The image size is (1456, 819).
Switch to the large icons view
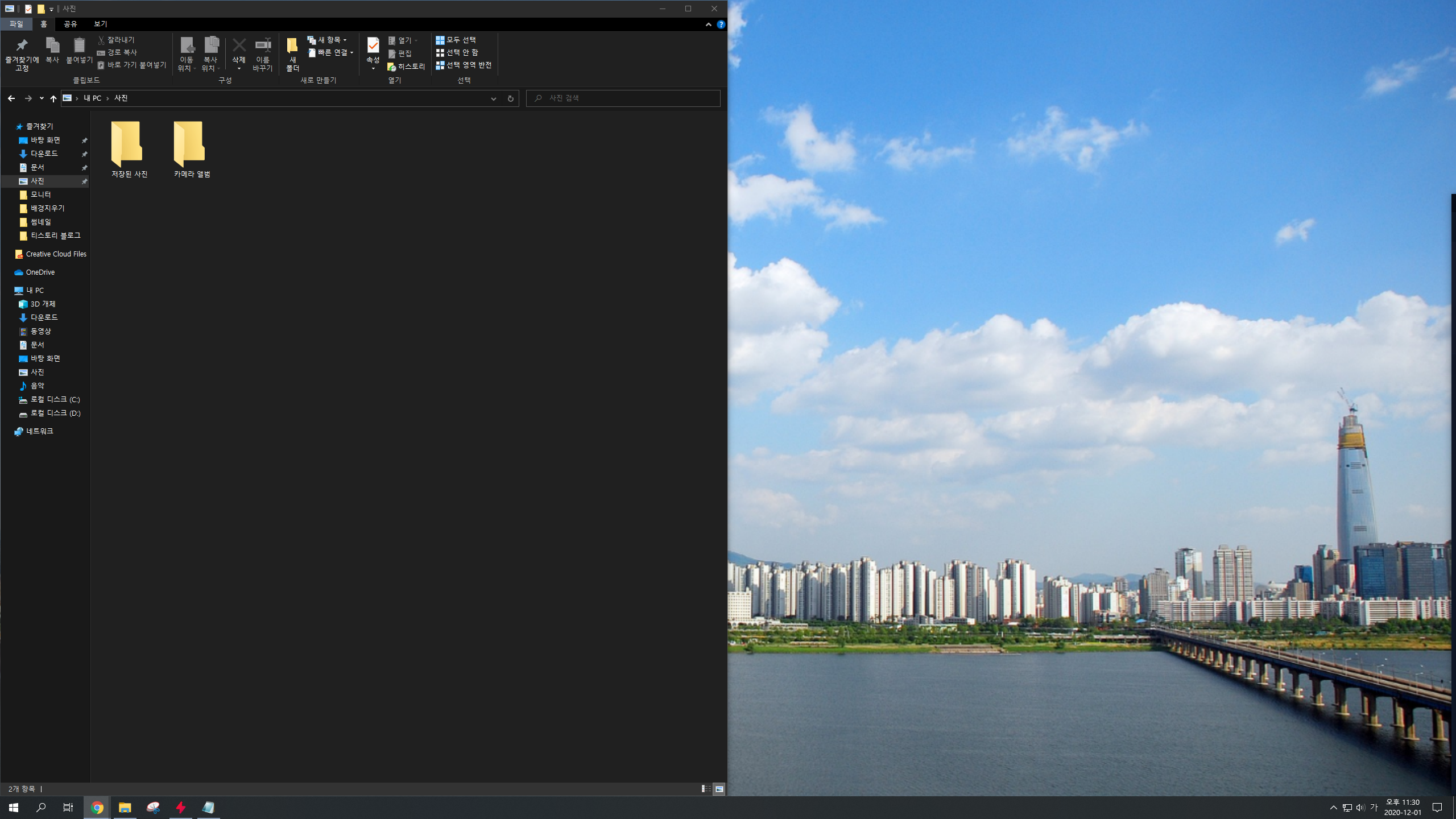719,789
